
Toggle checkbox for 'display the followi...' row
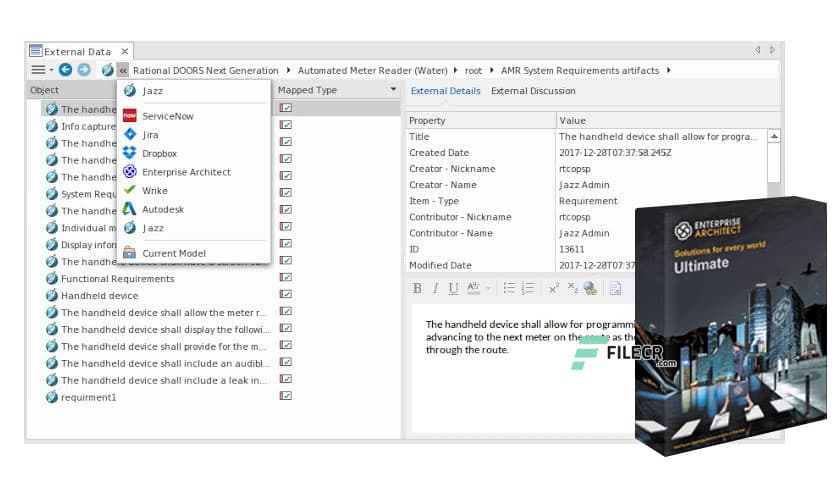[286, 328]
